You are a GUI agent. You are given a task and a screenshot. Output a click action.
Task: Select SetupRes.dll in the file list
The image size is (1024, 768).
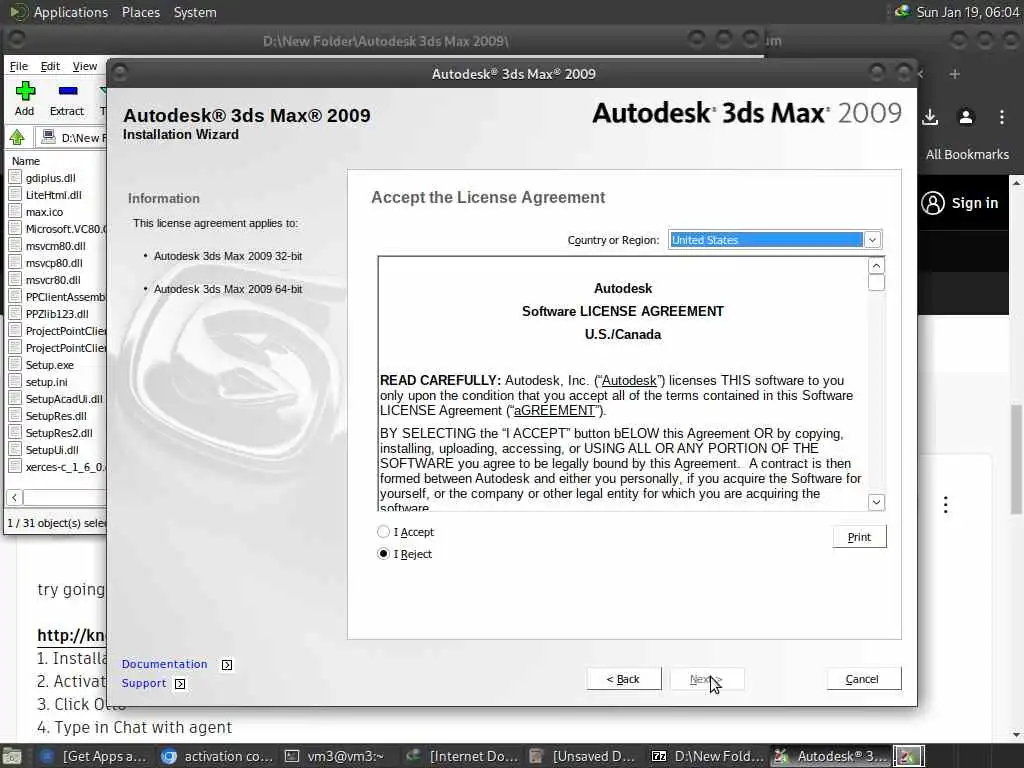point(56,415)
